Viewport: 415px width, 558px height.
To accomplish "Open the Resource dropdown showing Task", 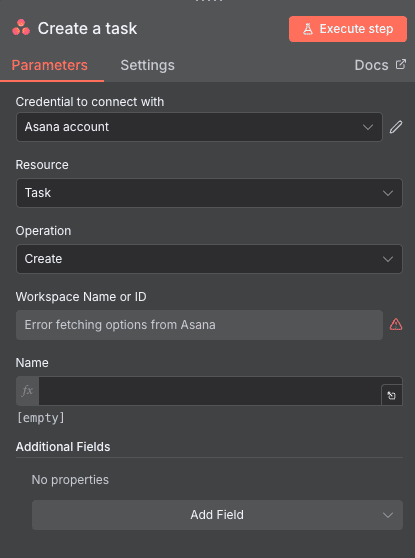I will [209, 193].
